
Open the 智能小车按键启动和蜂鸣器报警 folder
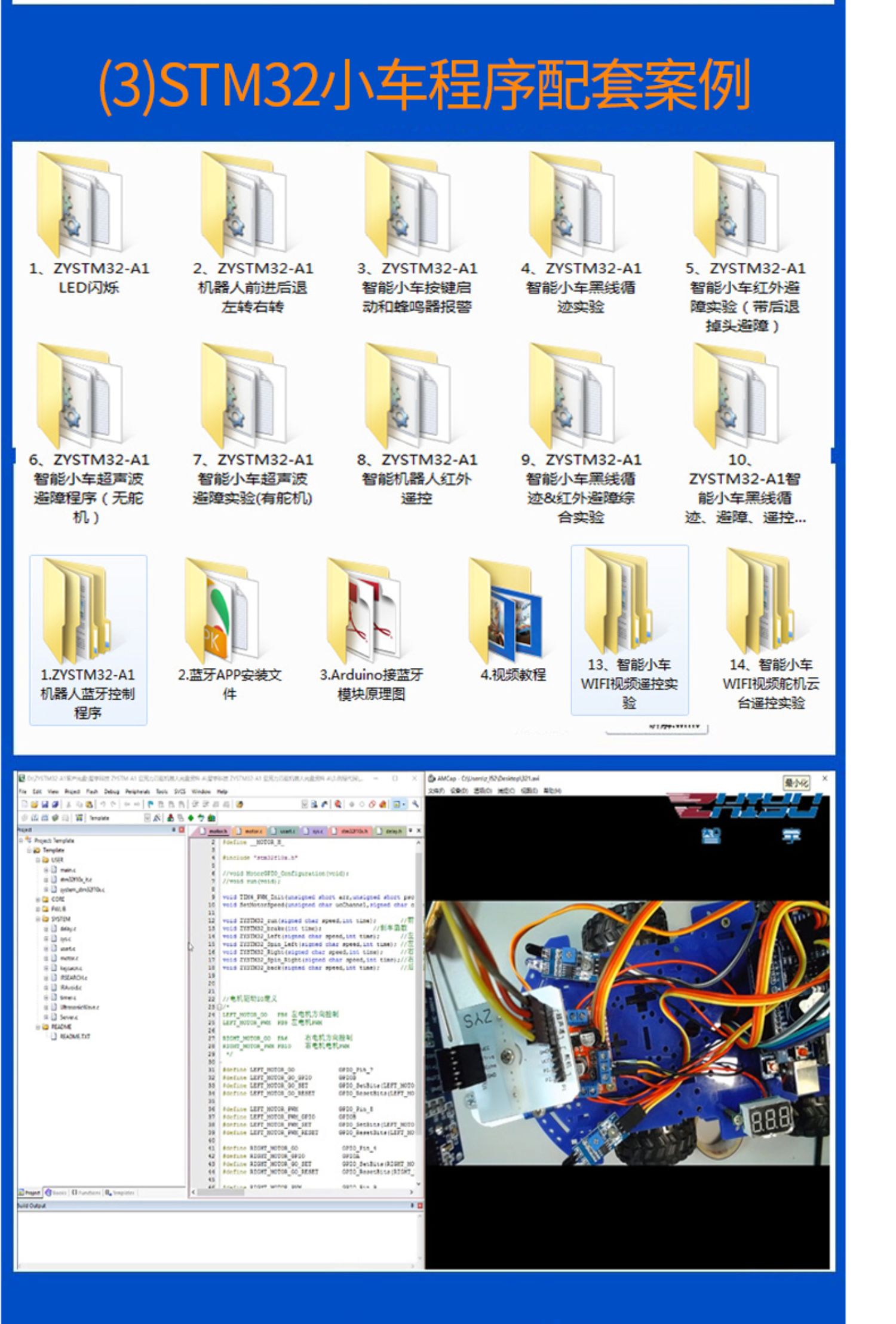pyautogui.click(x=416, y=233)
